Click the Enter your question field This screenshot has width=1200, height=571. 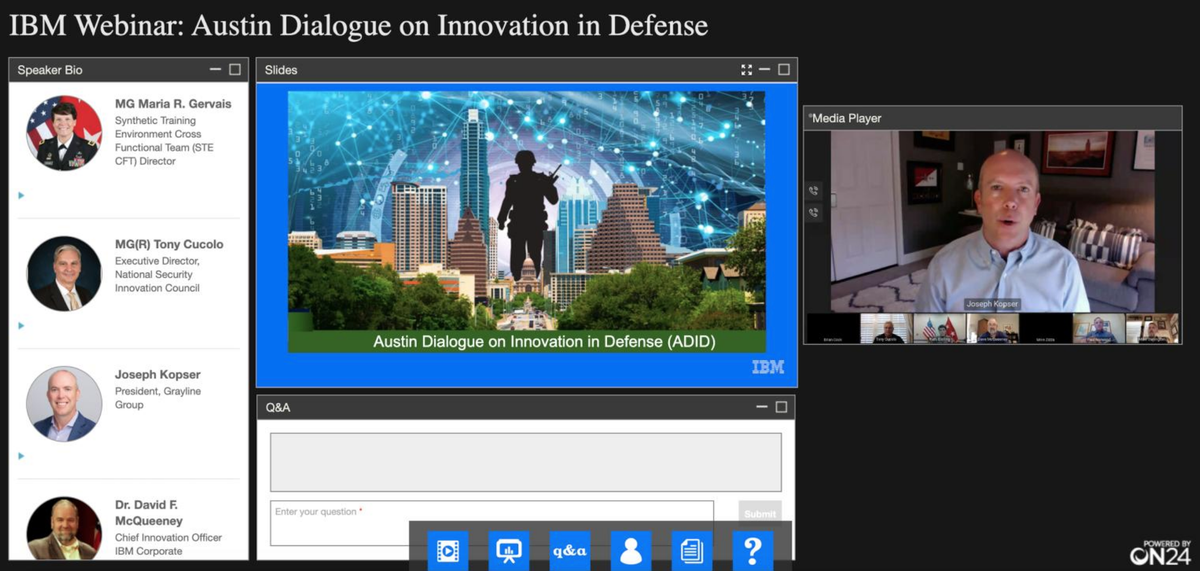[492, 523]
